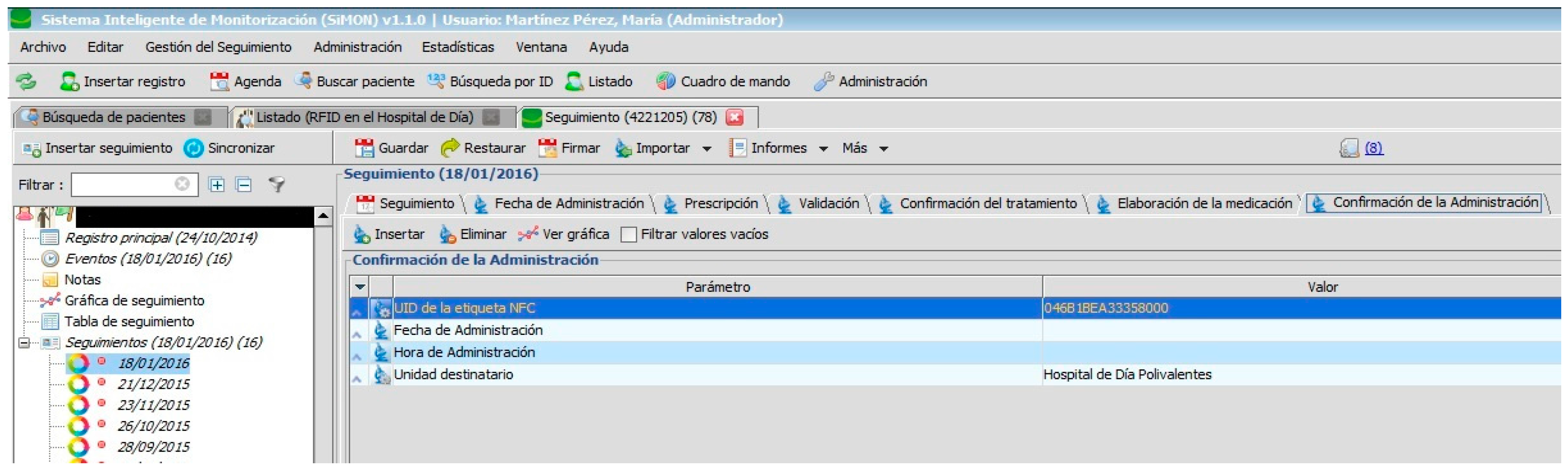Open the Estadísticas menu
1568x470 pixels.
(458, 47)
